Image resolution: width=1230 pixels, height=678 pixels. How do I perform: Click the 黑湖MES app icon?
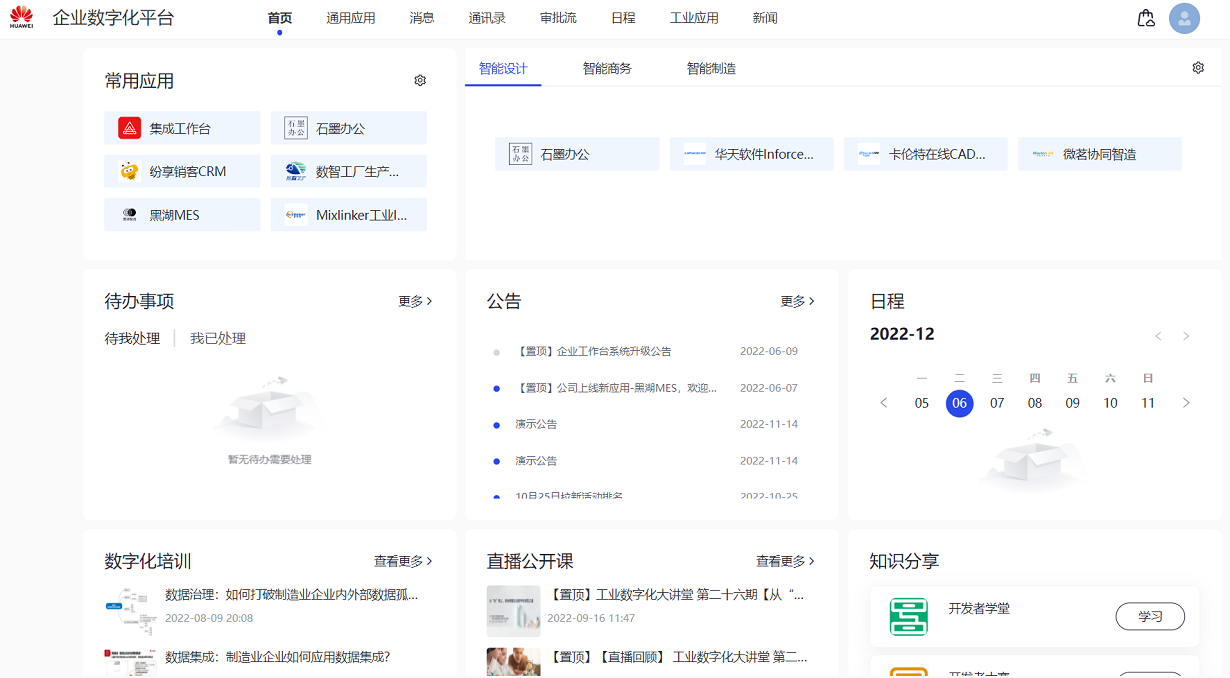pos(130,215)
